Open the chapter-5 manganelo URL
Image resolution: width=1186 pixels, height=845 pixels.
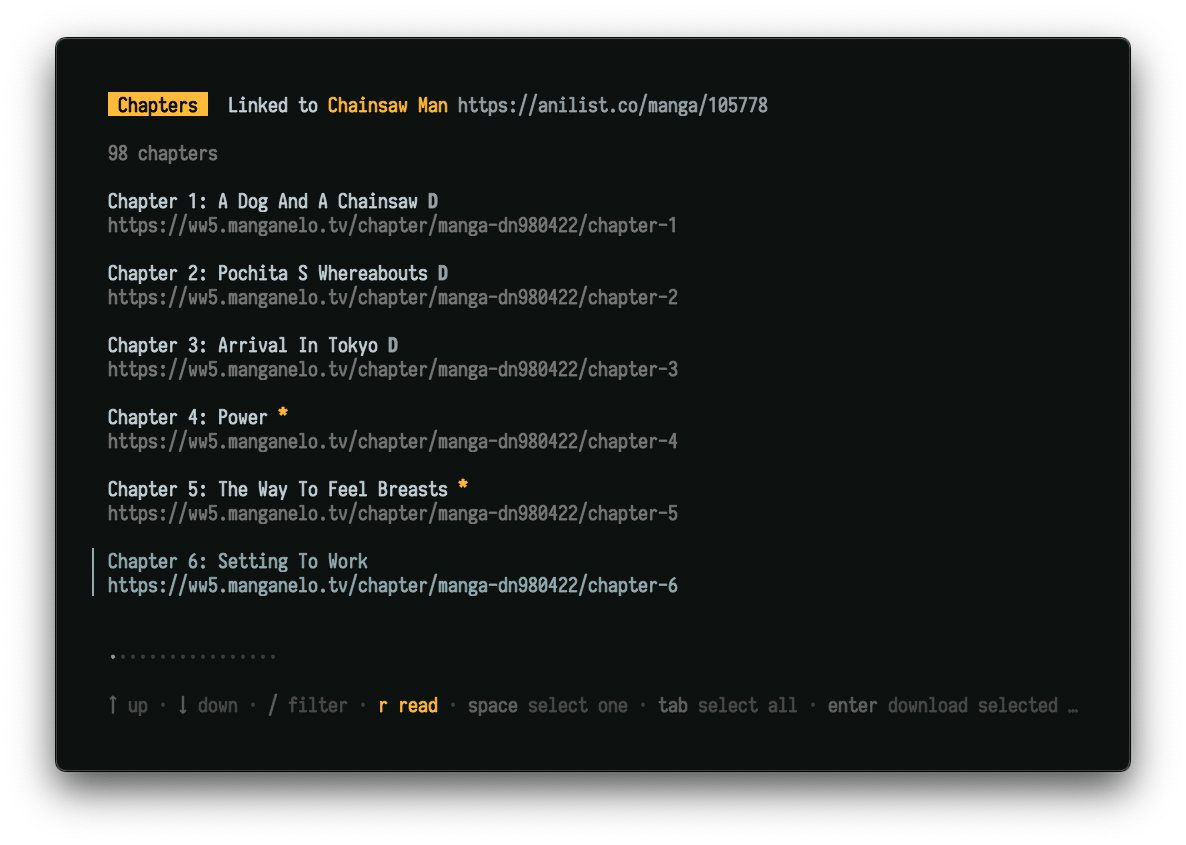[392, 513]
